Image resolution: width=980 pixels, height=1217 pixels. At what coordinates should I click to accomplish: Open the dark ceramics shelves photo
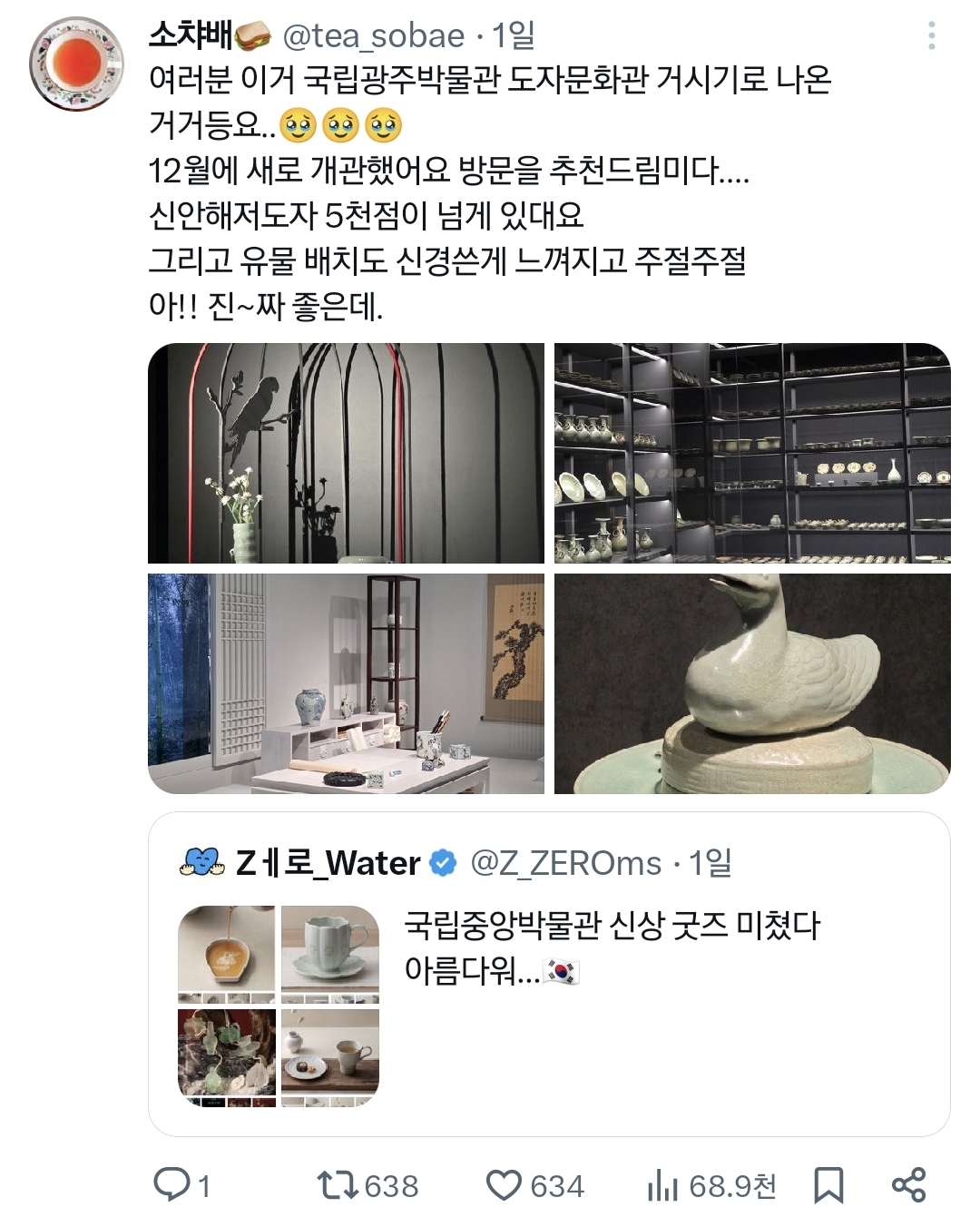click(752, 453)
